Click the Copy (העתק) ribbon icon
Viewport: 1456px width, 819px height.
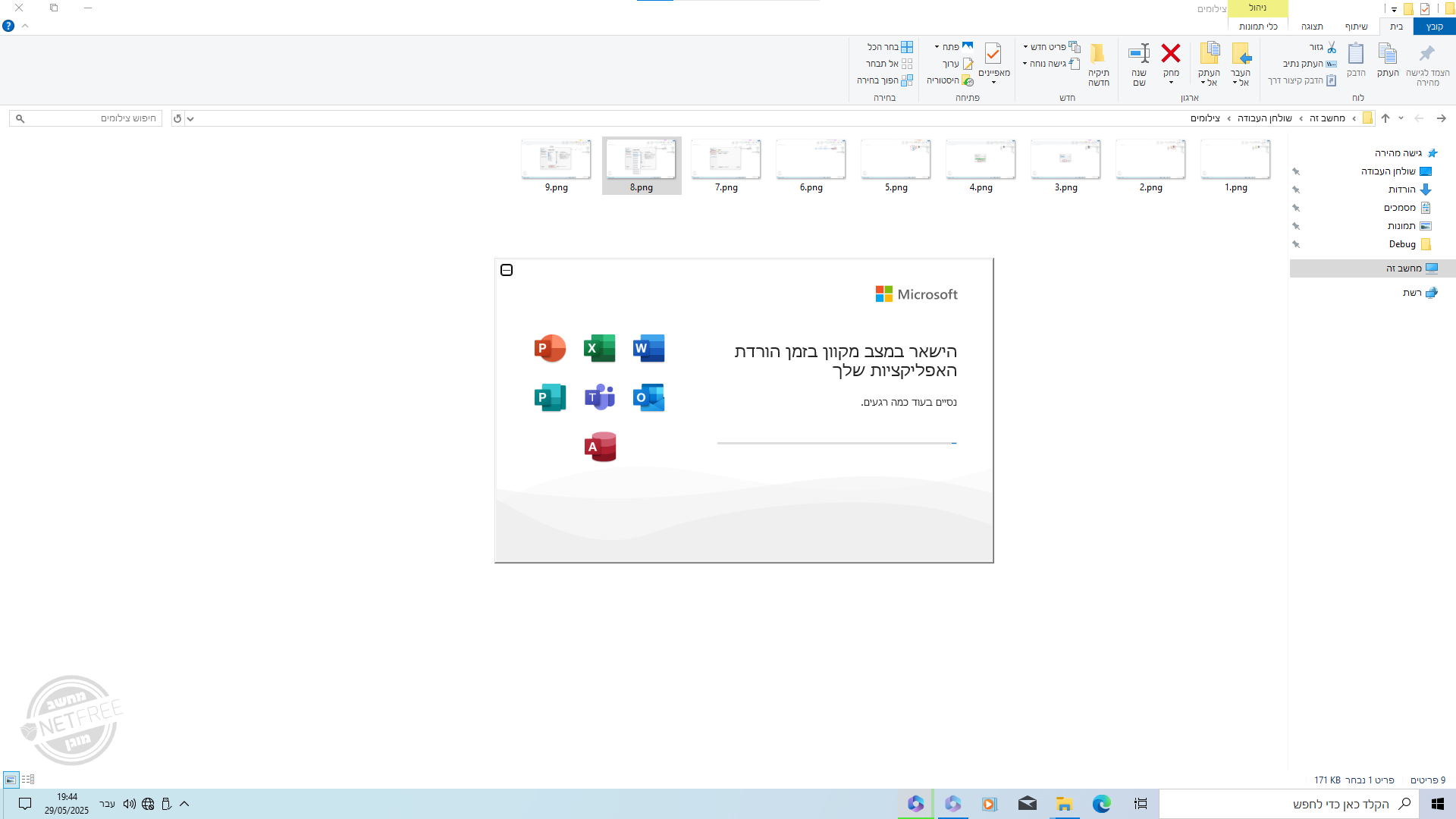tap(1388, 54)
